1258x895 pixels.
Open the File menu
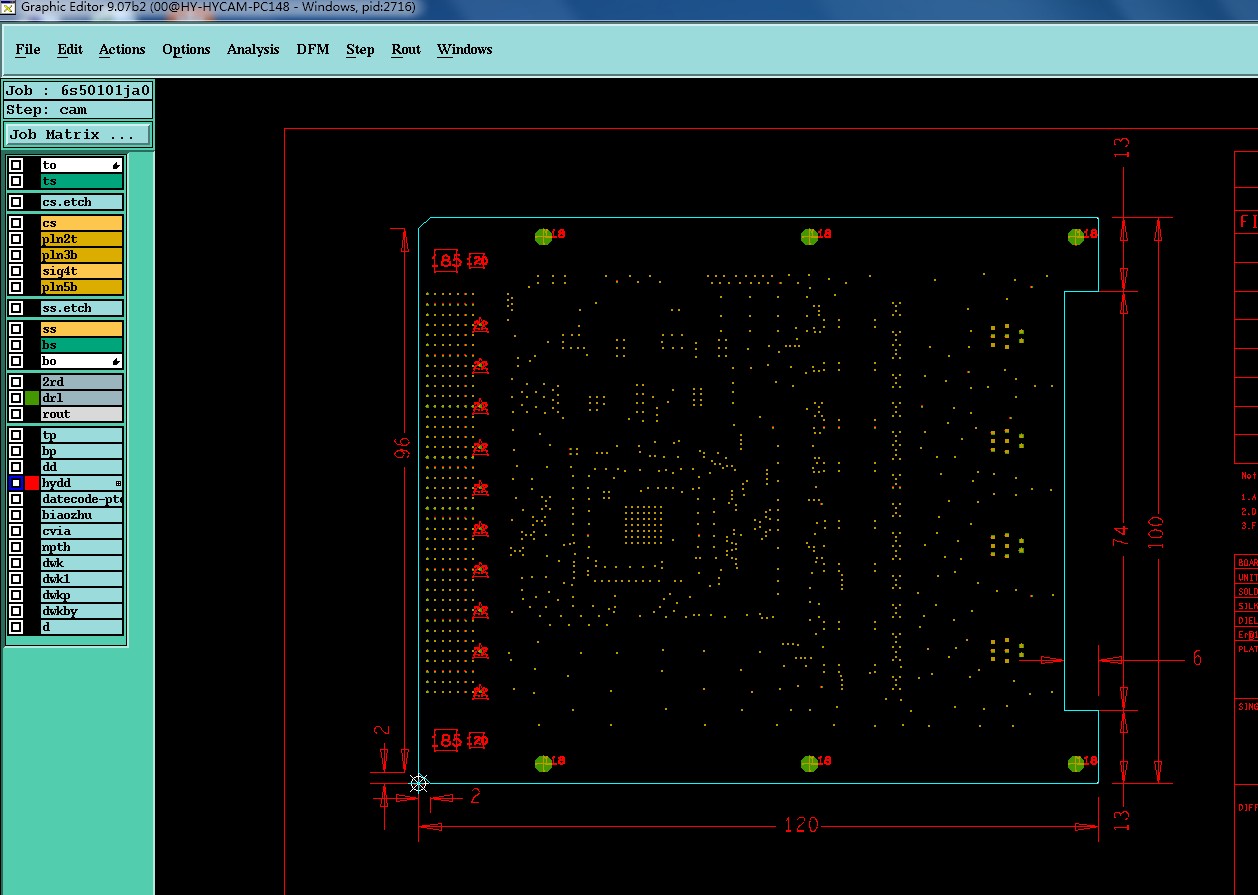click(28, 49)
